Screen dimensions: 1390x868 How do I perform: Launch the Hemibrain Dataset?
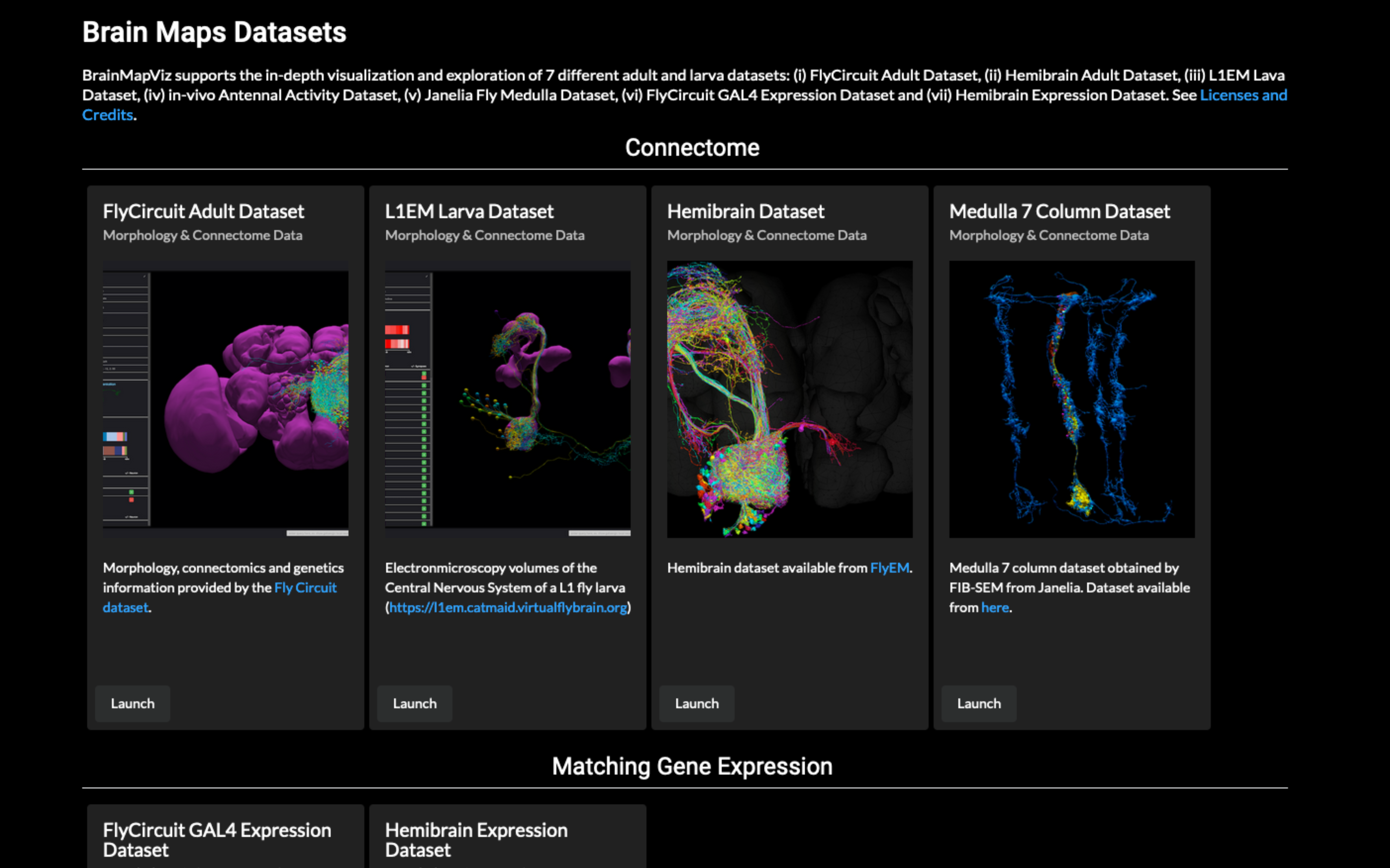coord(696,703)
